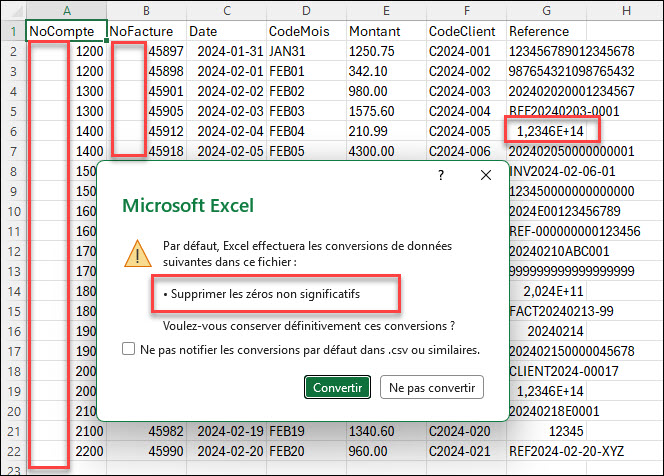Select reference 987654321098765432
The height and width of the screenshot is (476, 664).
pos(571,71)
